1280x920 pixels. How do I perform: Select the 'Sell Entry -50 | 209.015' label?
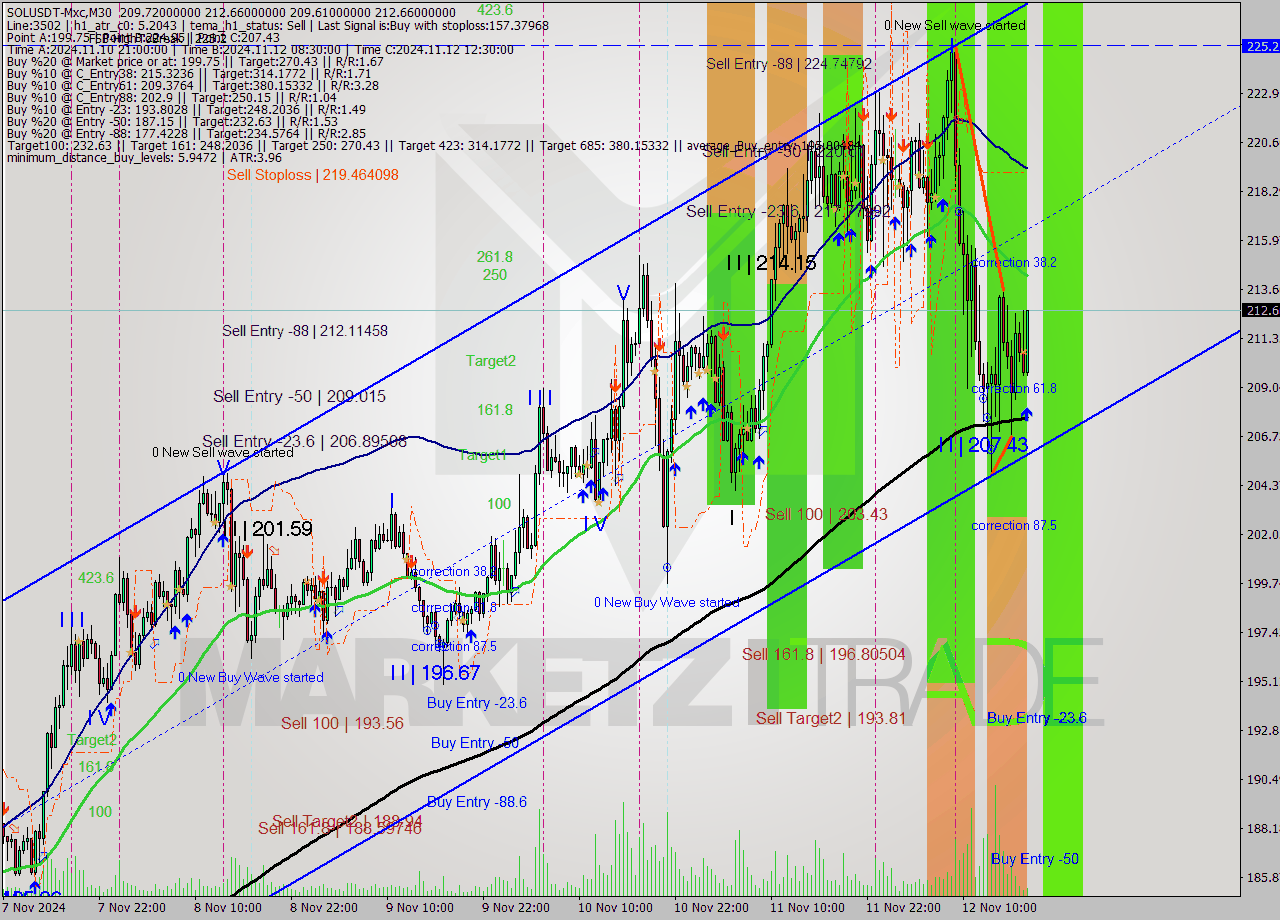[x=299, y=397]
